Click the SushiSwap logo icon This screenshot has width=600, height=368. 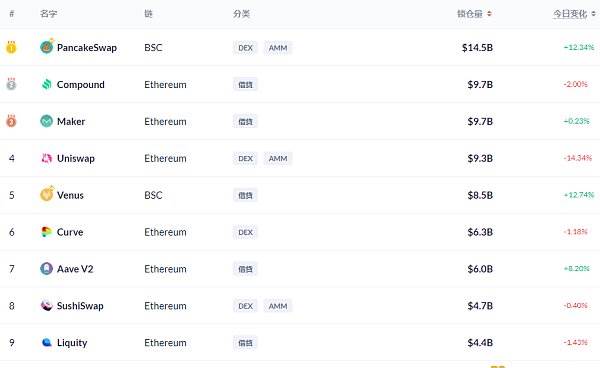tap(47, 306)
